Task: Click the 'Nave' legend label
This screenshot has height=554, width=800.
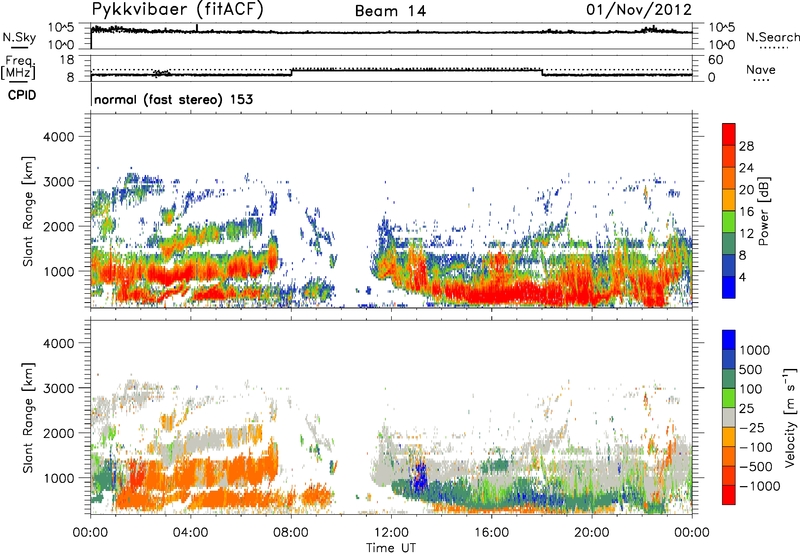Action: pyautogui.click(x=761, y=69)
